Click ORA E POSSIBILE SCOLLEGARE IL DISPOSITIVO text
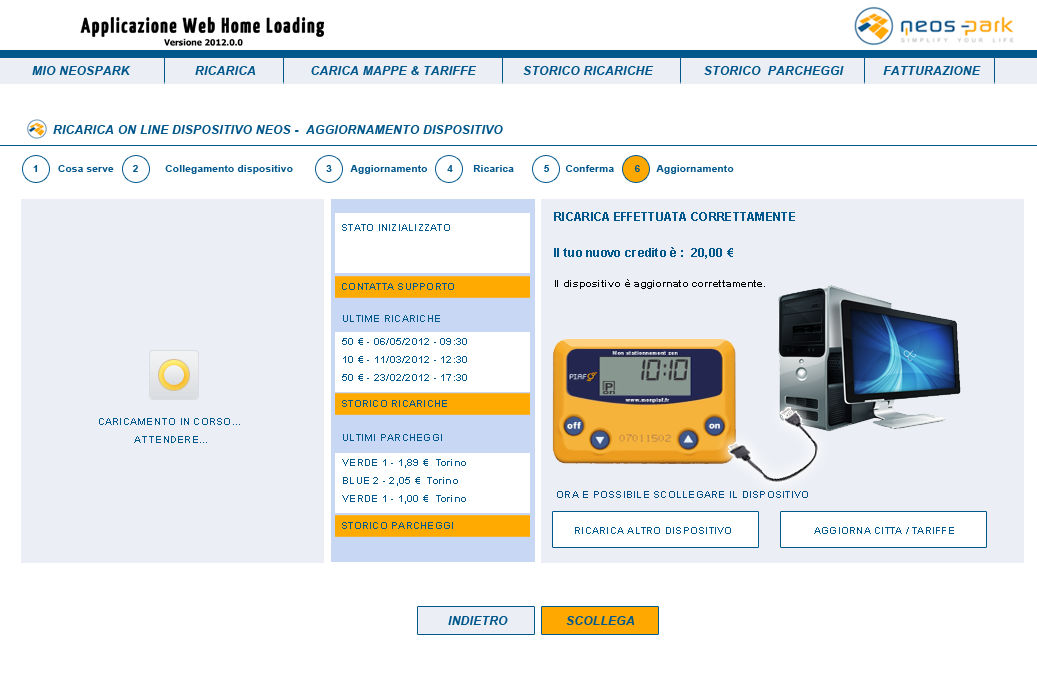Screen dimensions: 1037x684 tap(683, 495)
